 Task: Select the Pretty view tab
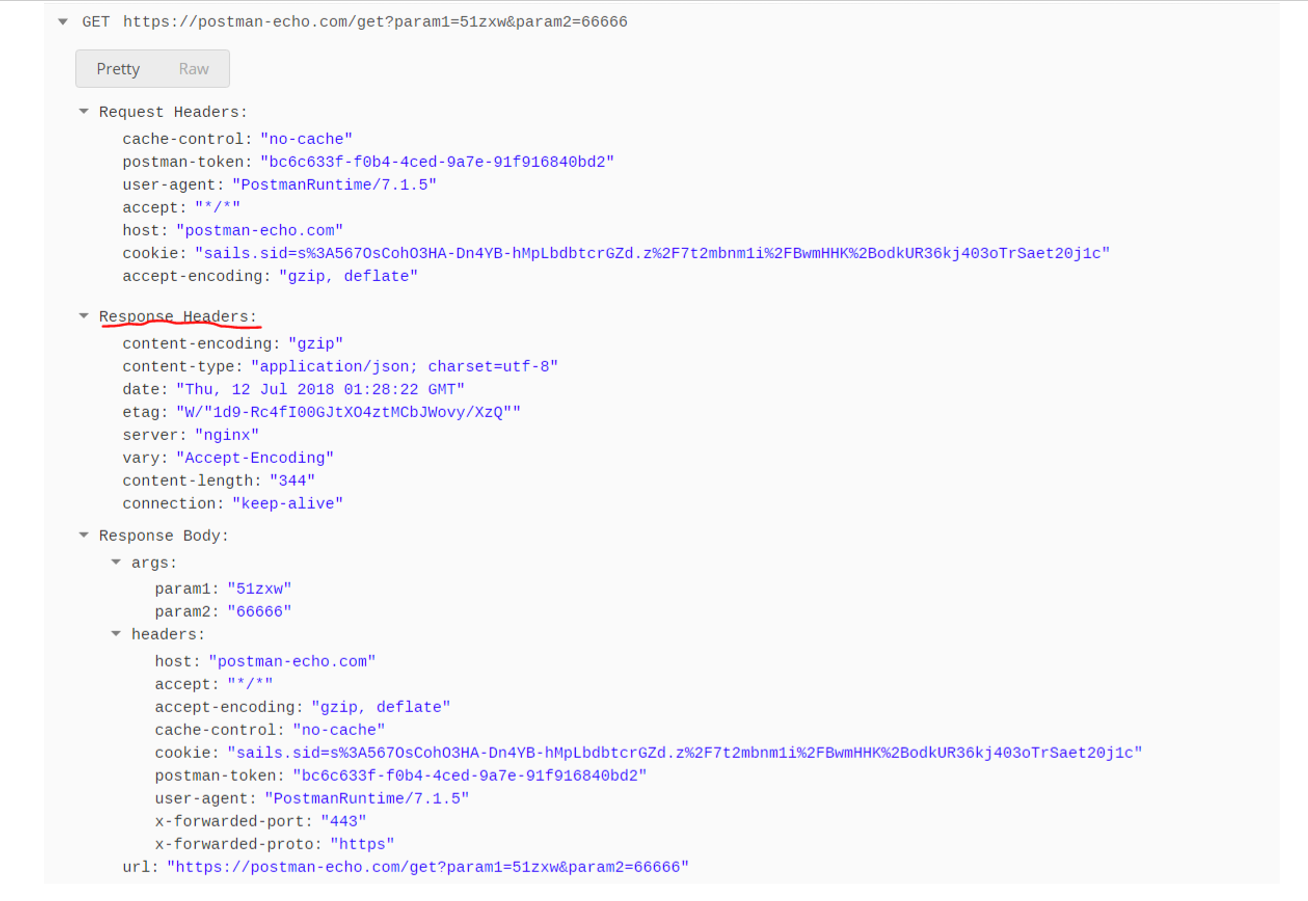pyautogui.click(x=118, y=69)
